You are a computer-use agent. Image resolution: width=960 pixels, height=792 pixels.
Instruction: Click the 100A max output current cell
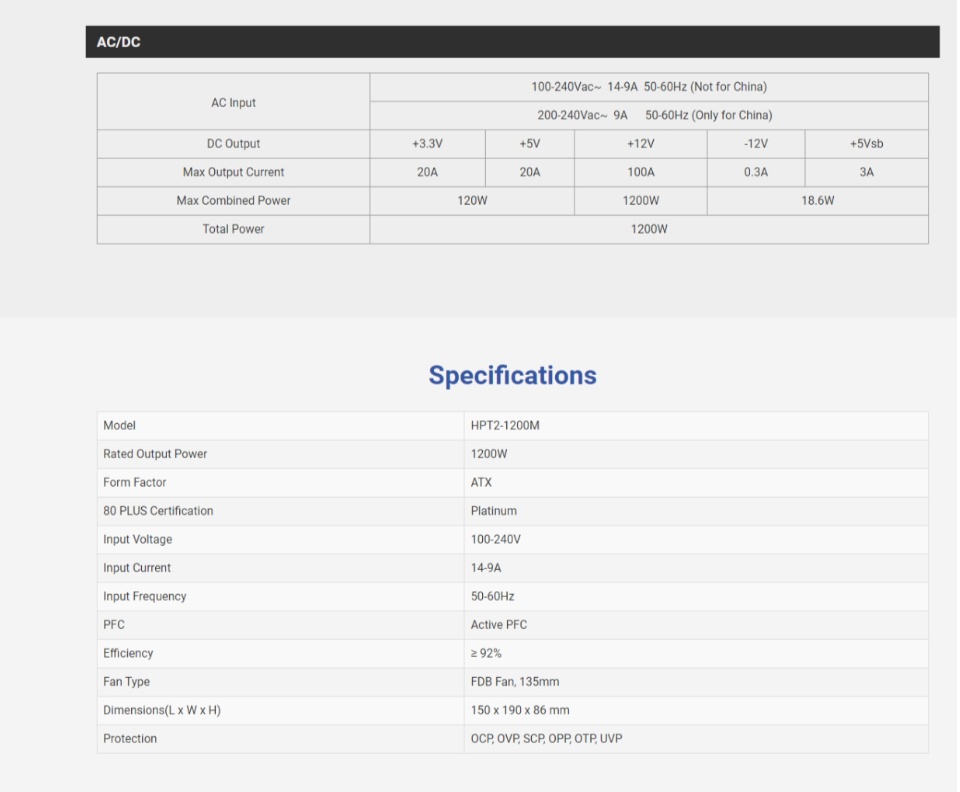point(640,172)
